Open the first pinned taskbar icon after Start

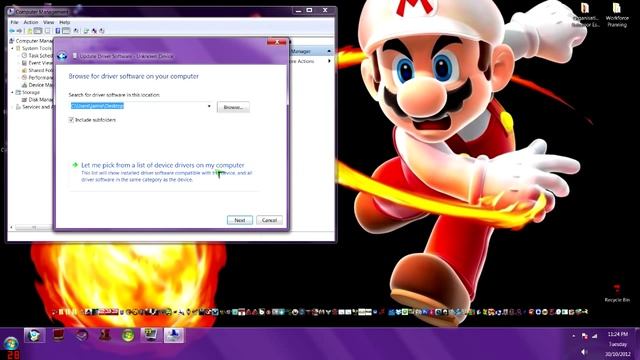pyautogui.click(x=34, y=336)
